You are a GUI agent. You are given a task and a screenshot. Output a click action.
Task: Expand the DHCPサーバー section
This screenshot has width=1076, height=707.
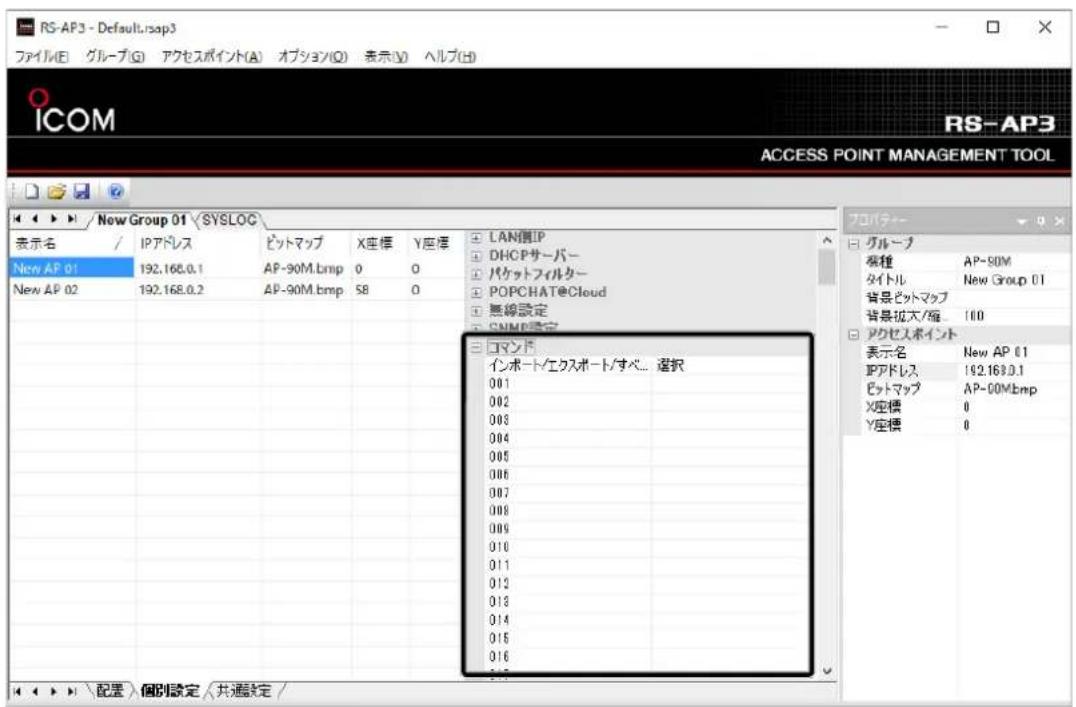[476, 256]
